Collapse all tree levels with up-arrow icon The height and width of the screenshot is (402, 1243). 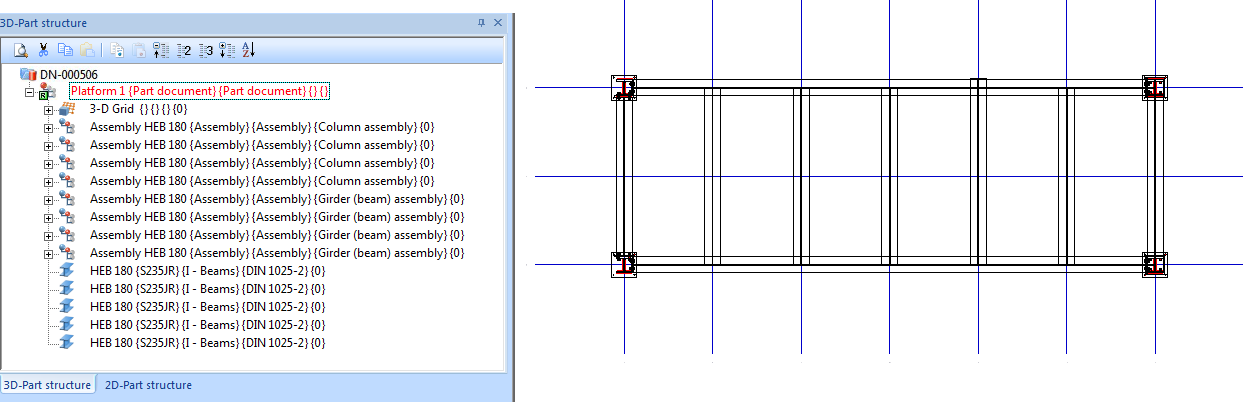coord(161,49)
